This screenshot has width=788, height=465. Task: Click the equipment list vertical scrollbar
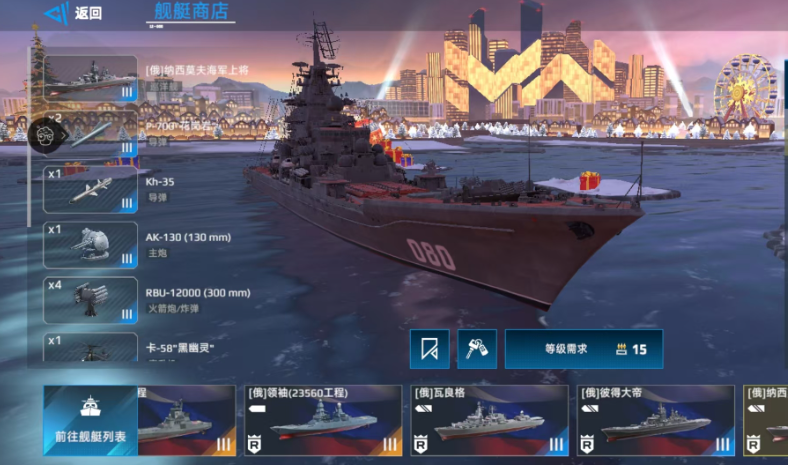pos(29,137)
